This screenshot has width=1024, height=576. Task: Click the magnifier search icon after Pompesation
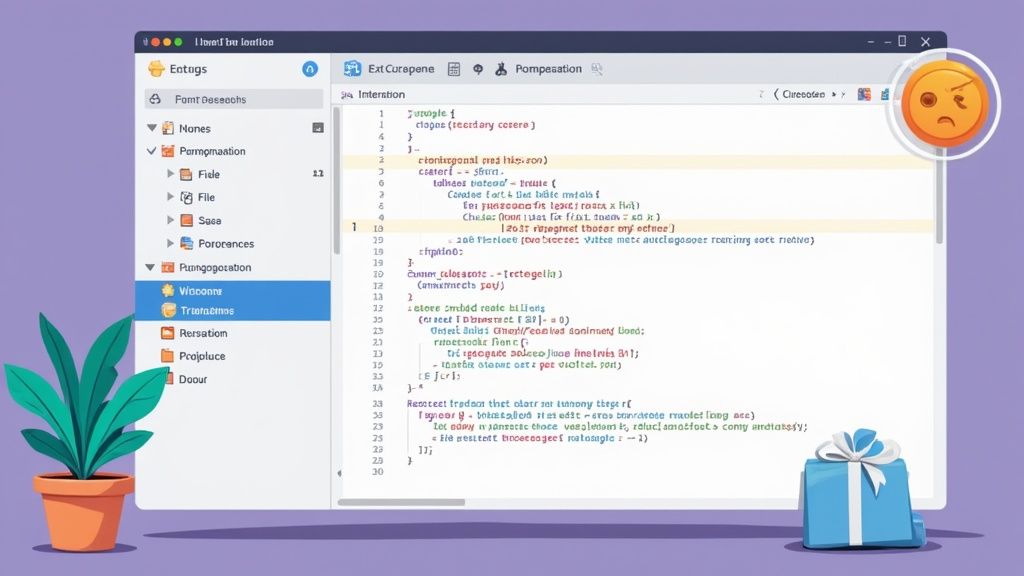coord(597,69)
